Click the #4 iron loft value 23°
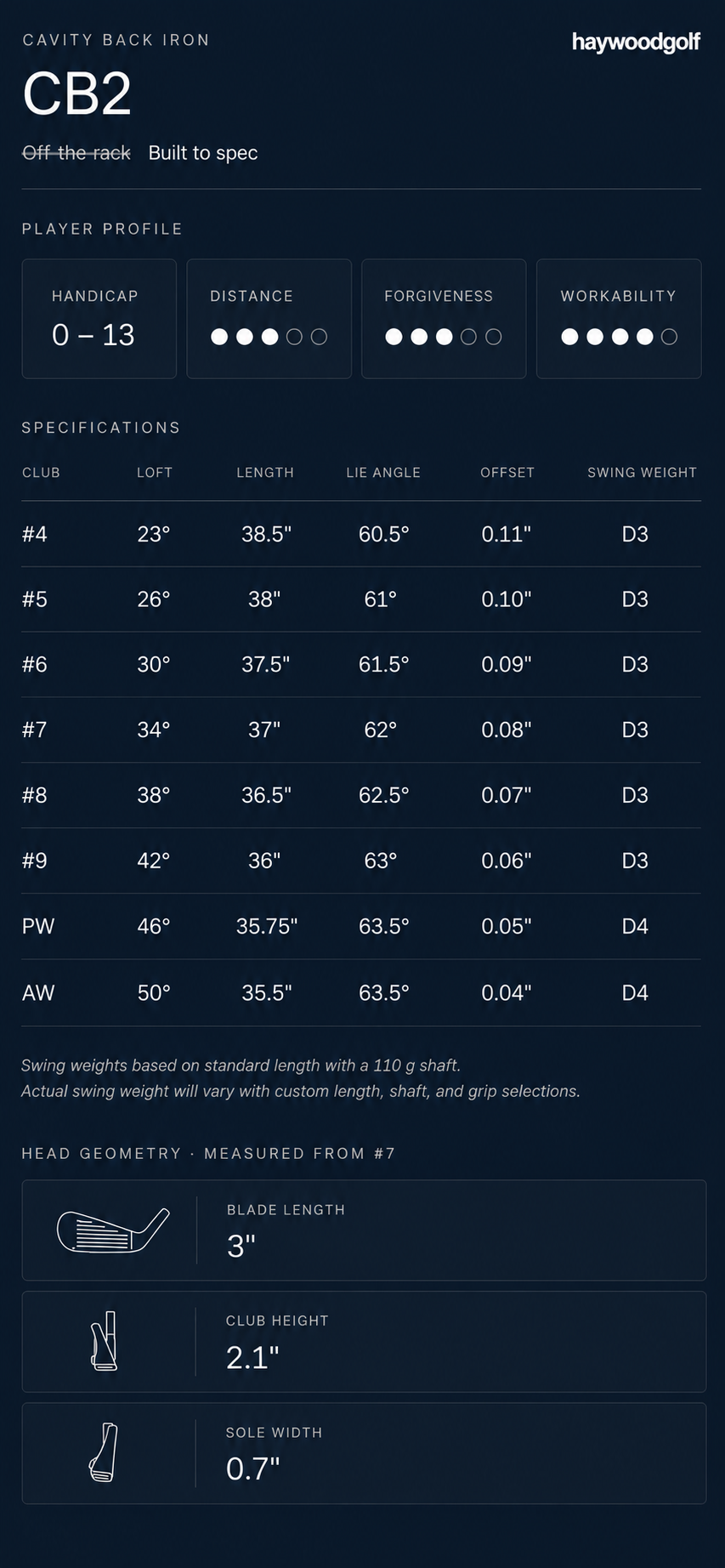Viewport: 725px width, 1568px height. coord(154,534)
